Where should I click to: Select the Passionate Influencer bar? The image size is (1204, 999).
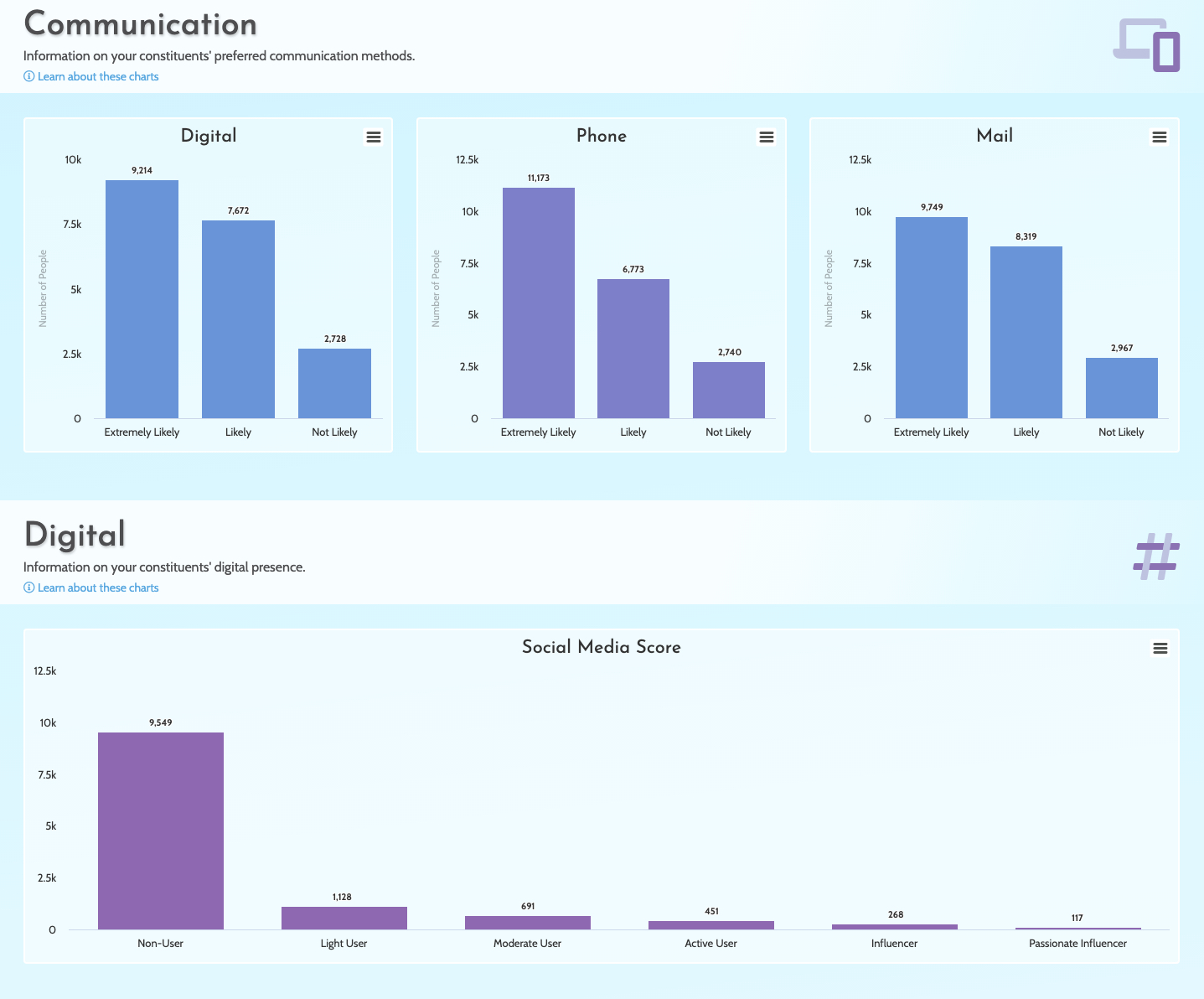click(1077, 928)
